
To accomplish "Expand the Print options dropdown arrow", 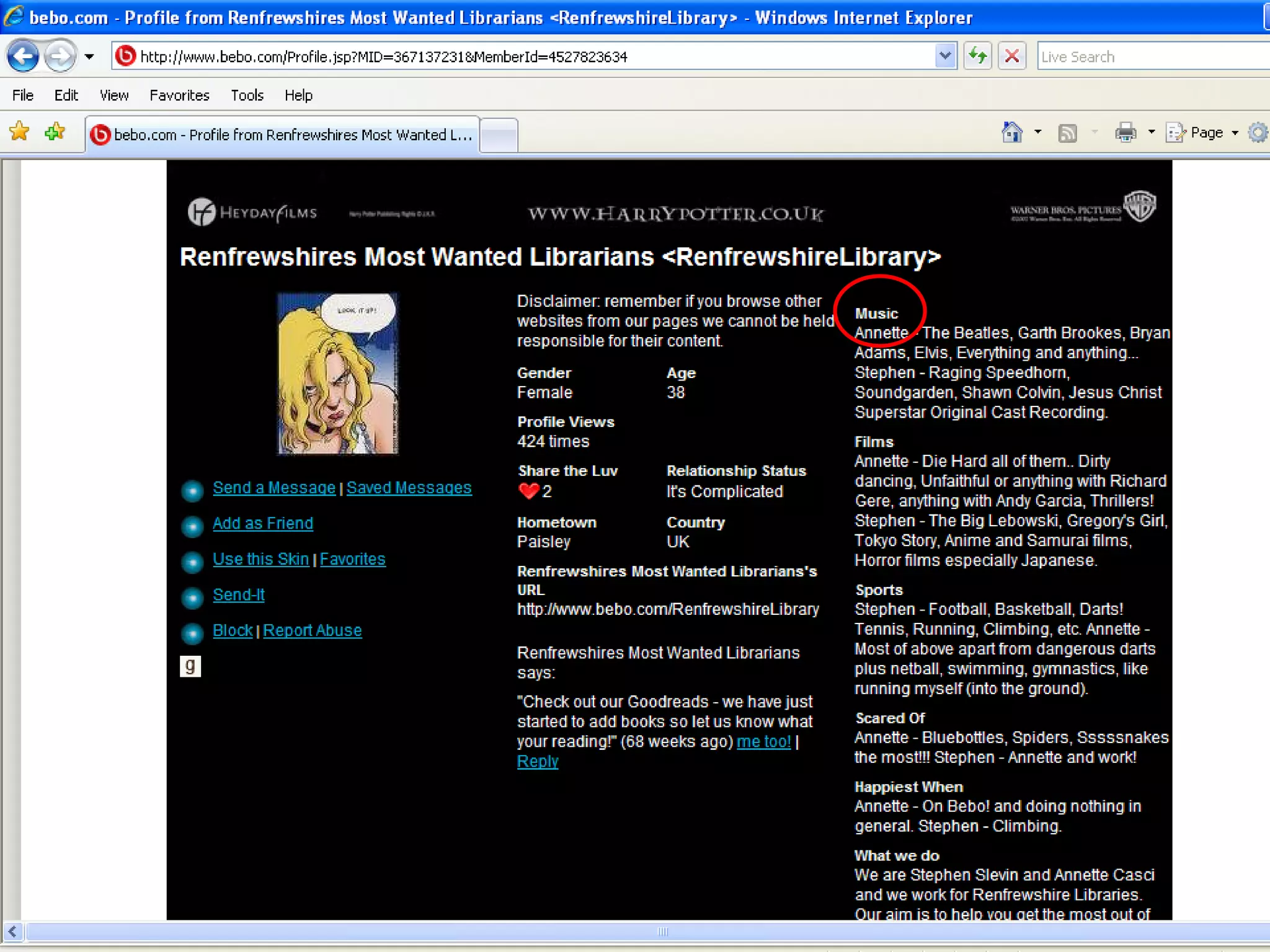I will pyautogui.click(x=1151, y=133).
